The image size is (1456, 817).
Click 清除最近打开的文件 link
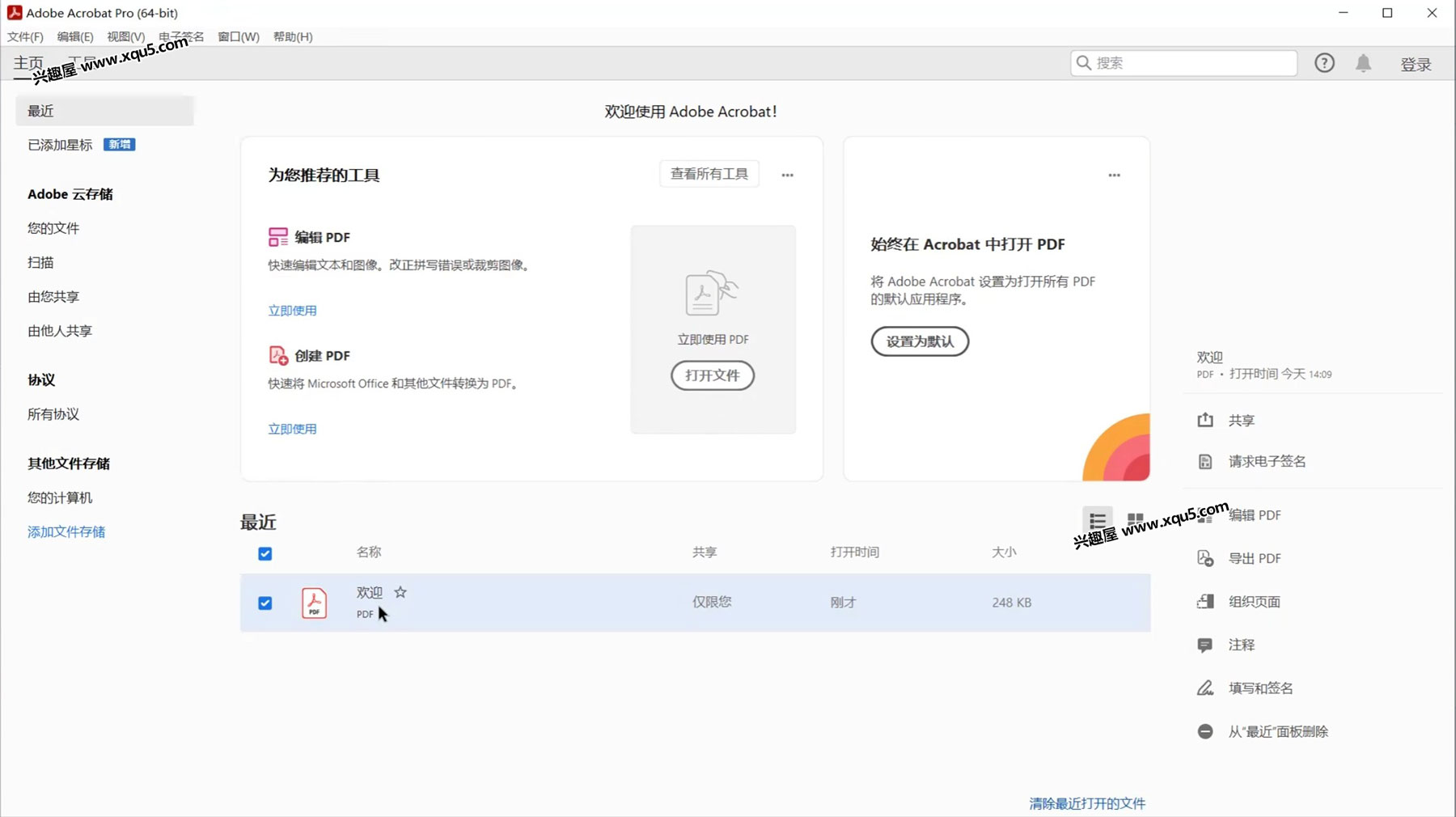click(1087, 803)
